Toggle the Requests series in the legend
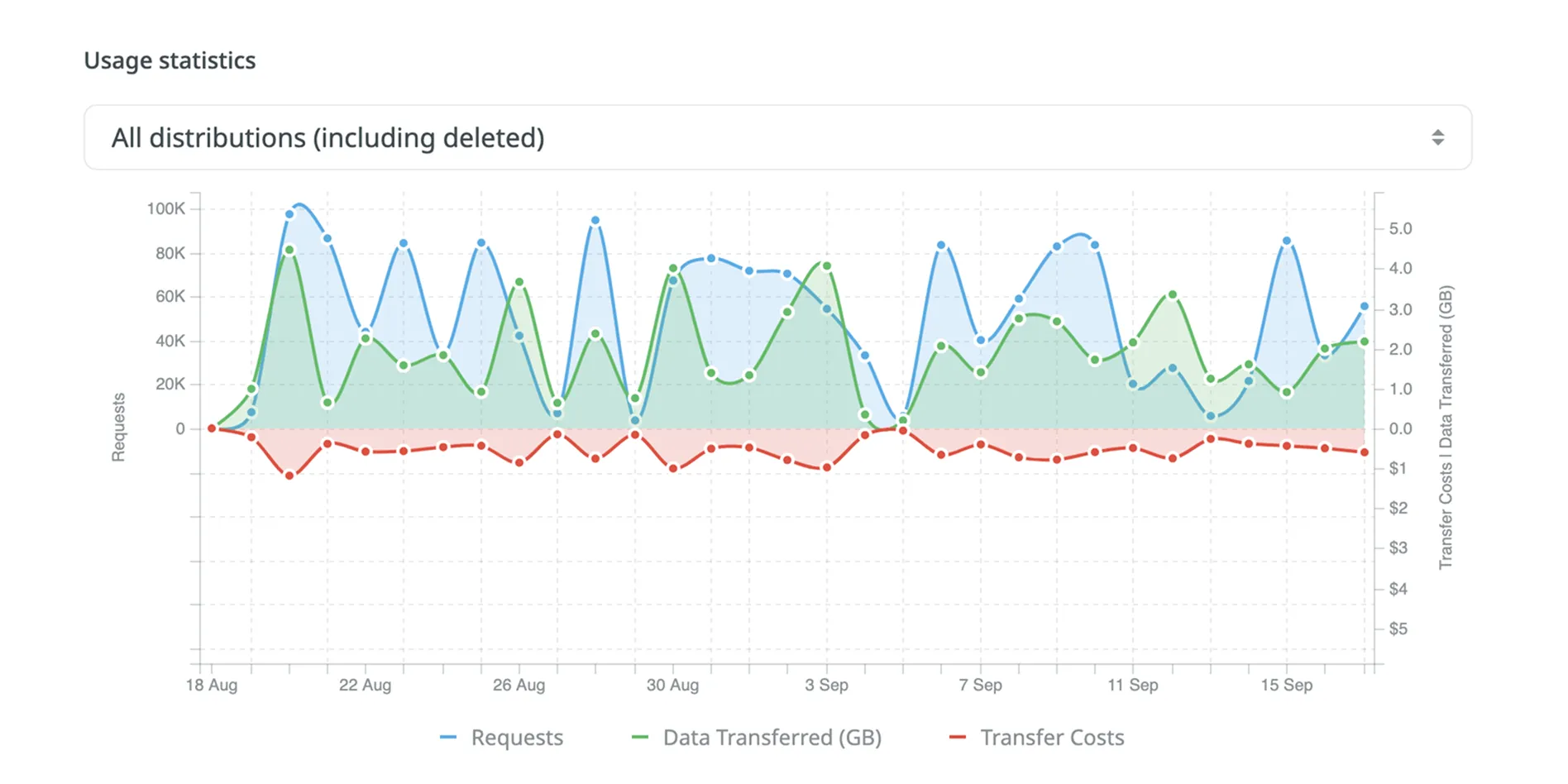The image size is (1568, 784). point(516,737)
